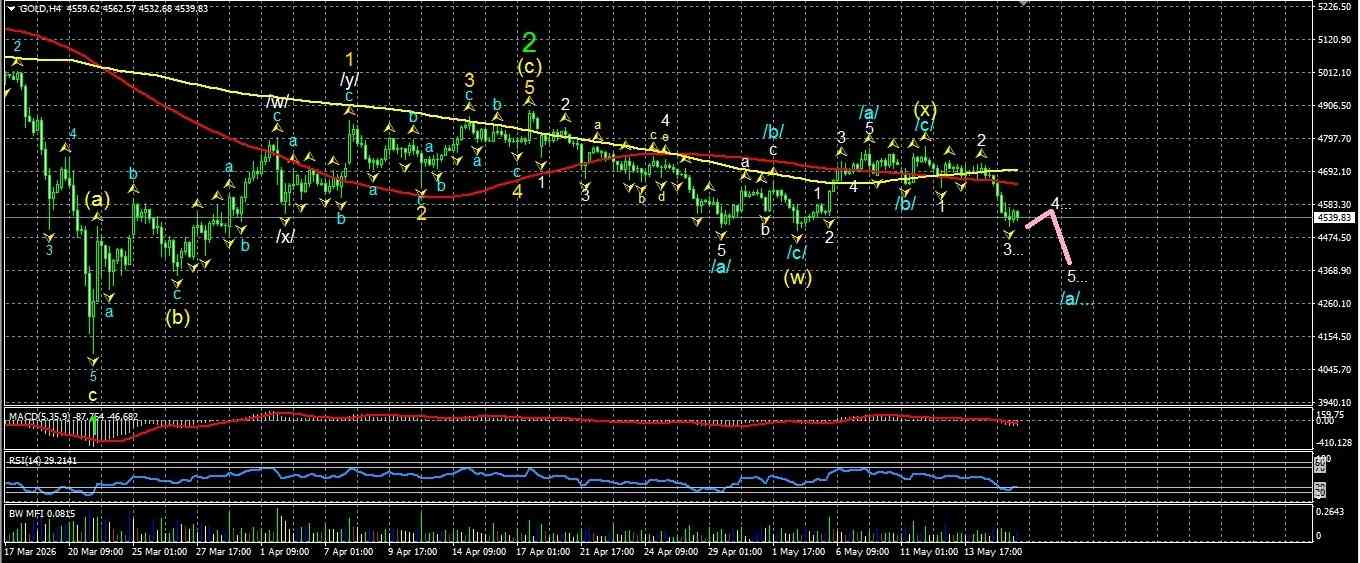Click the 21 Apr 17:00 time label
This screenshot has height=563, width=1360.
coord(609,551)
